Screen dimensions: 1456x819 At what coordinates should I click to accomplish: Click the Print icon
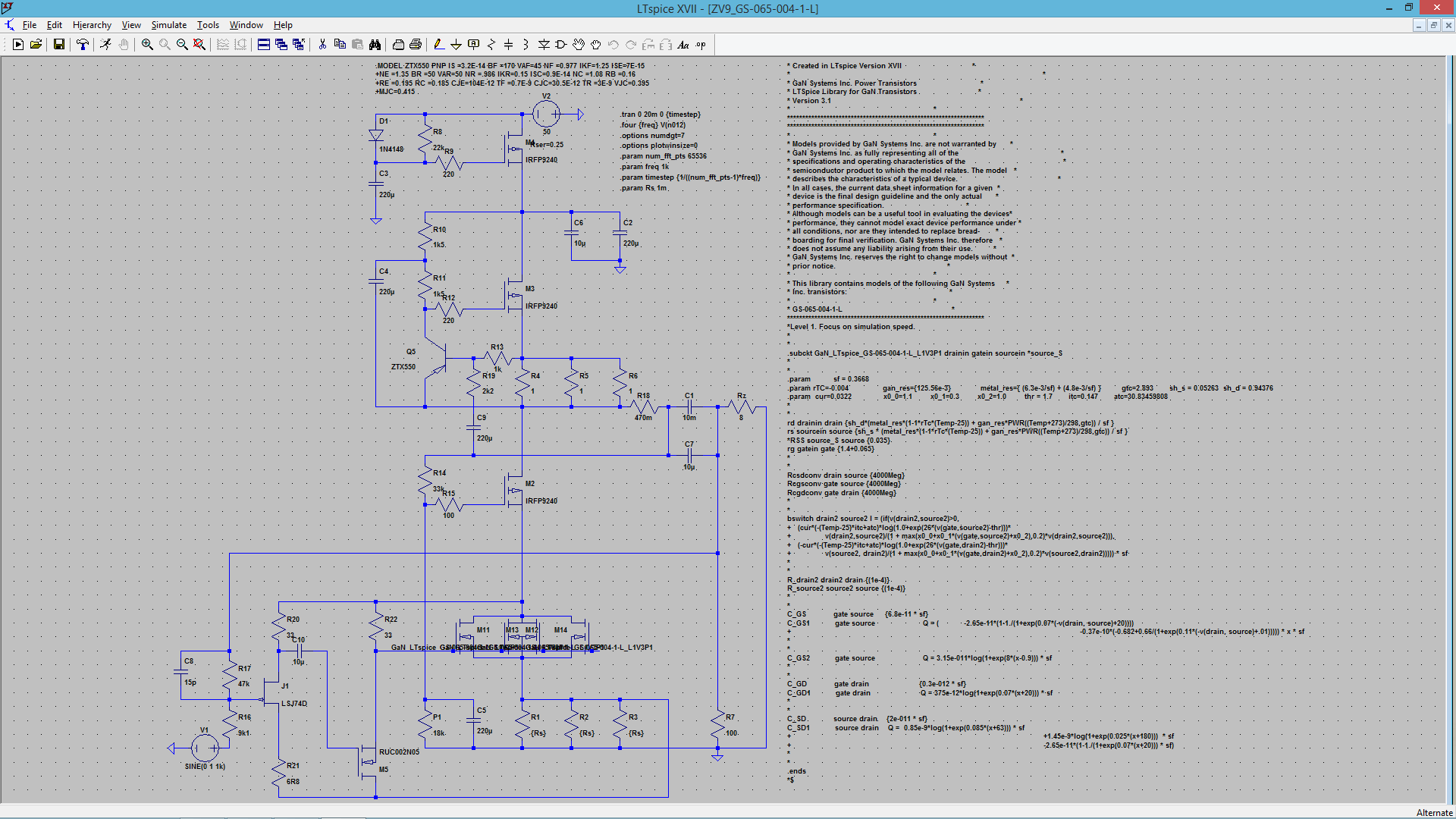point(416,45)
